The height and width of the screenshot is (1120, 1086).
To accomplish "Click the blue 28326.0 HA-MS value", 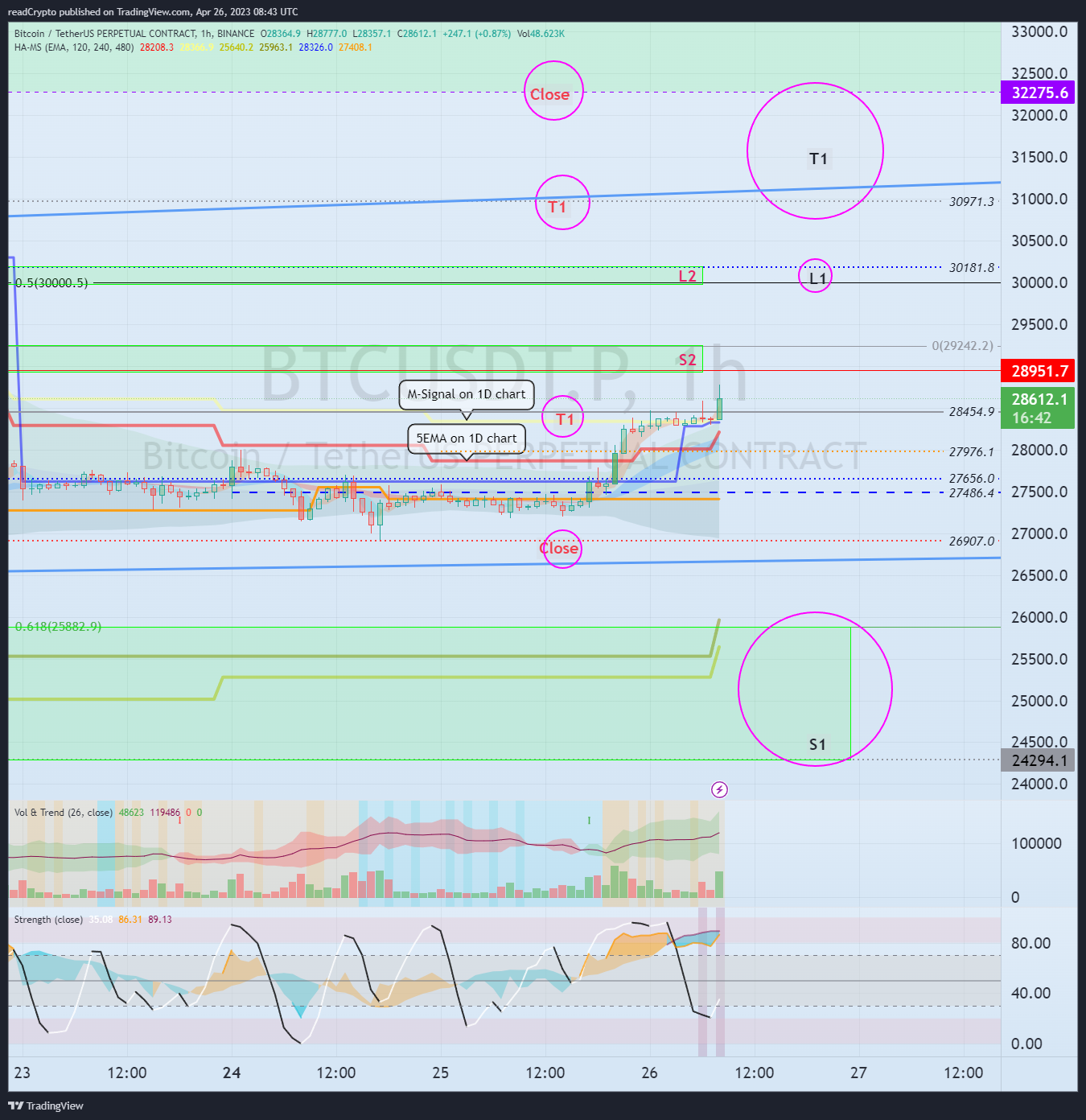I will [x=315, y=47].
